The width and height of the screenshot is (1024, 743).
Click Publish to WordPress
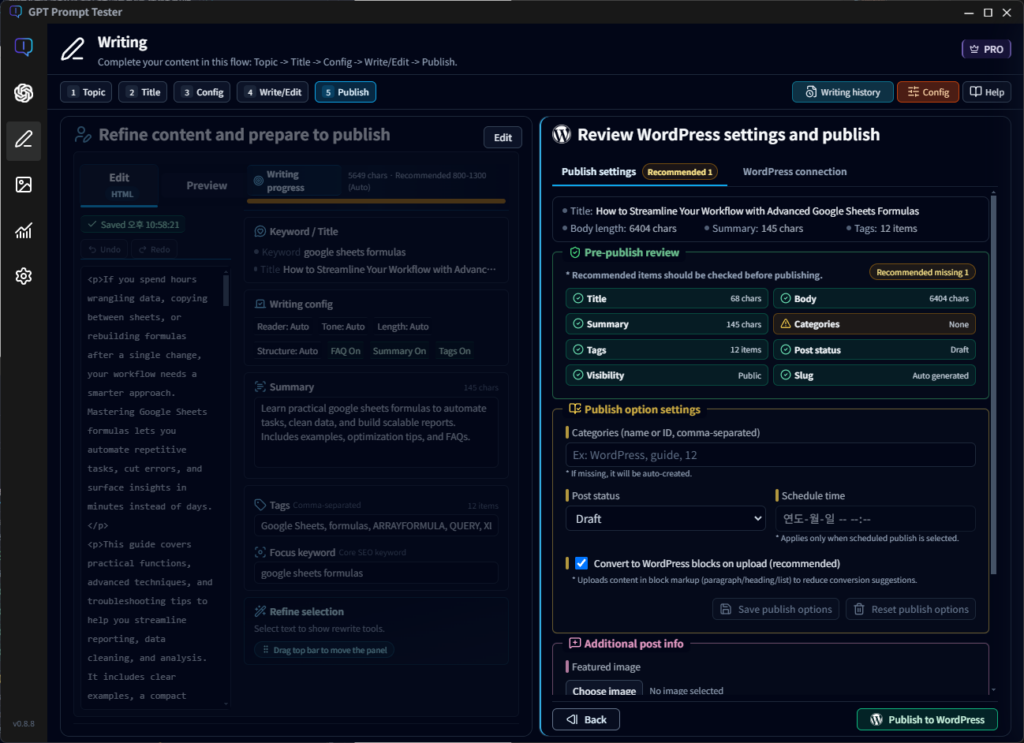tap(926, 719)
